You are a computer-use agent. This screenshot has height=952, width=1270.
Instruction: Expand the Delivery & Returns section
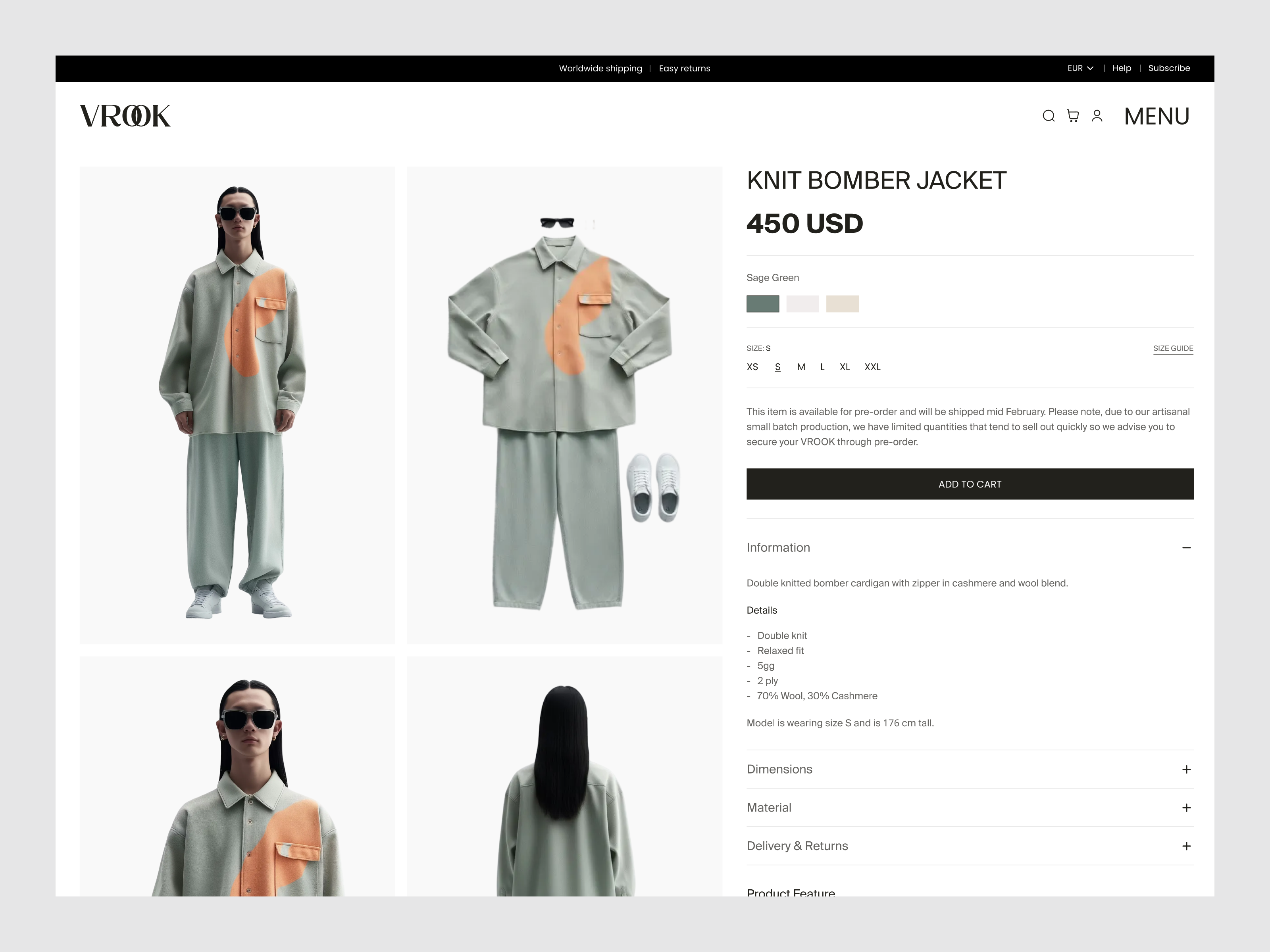pos(797,846)
